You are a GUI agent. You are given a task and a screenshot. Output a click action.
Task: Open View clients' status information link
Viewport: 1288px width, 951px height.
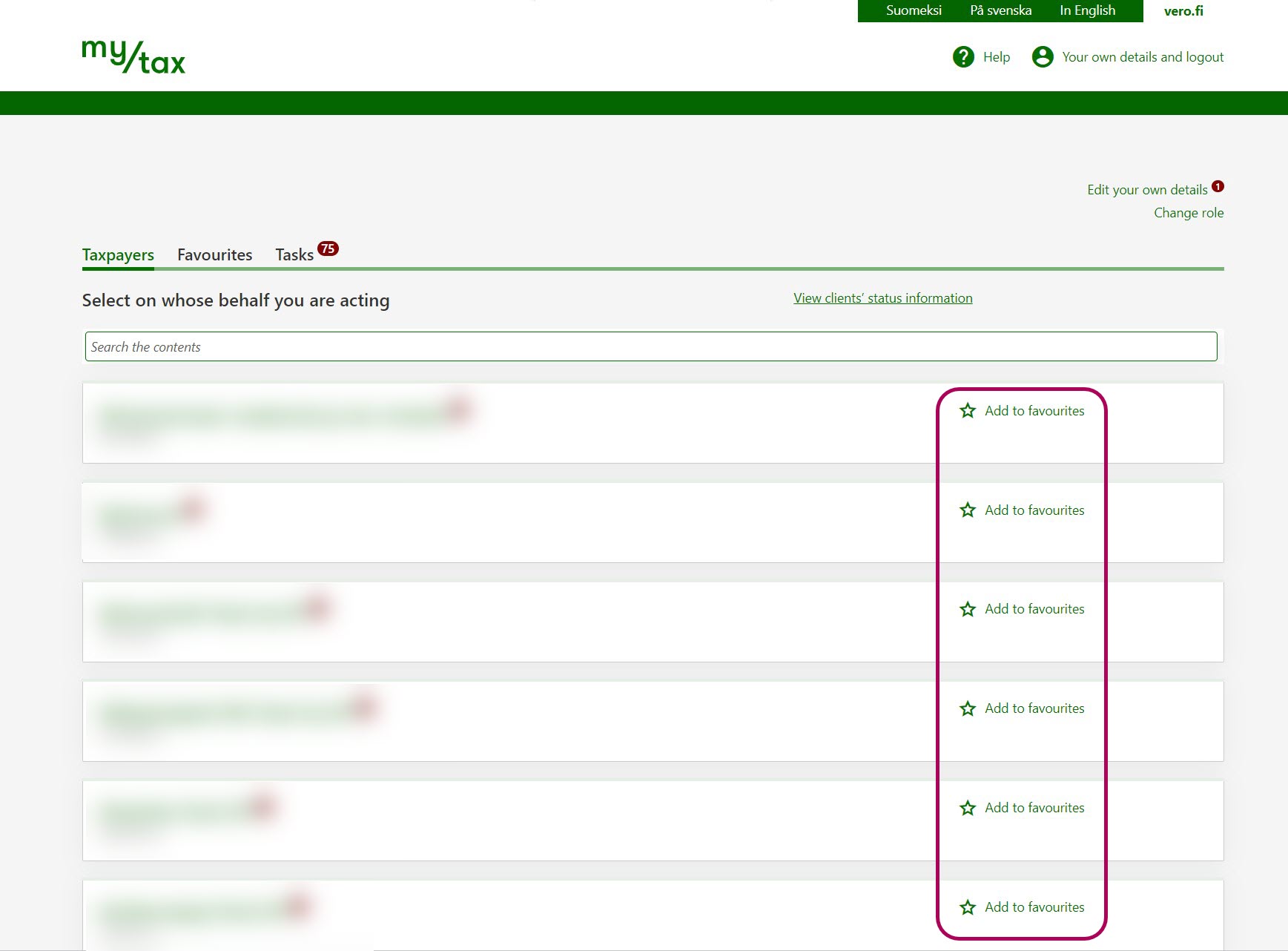point(882,298)
